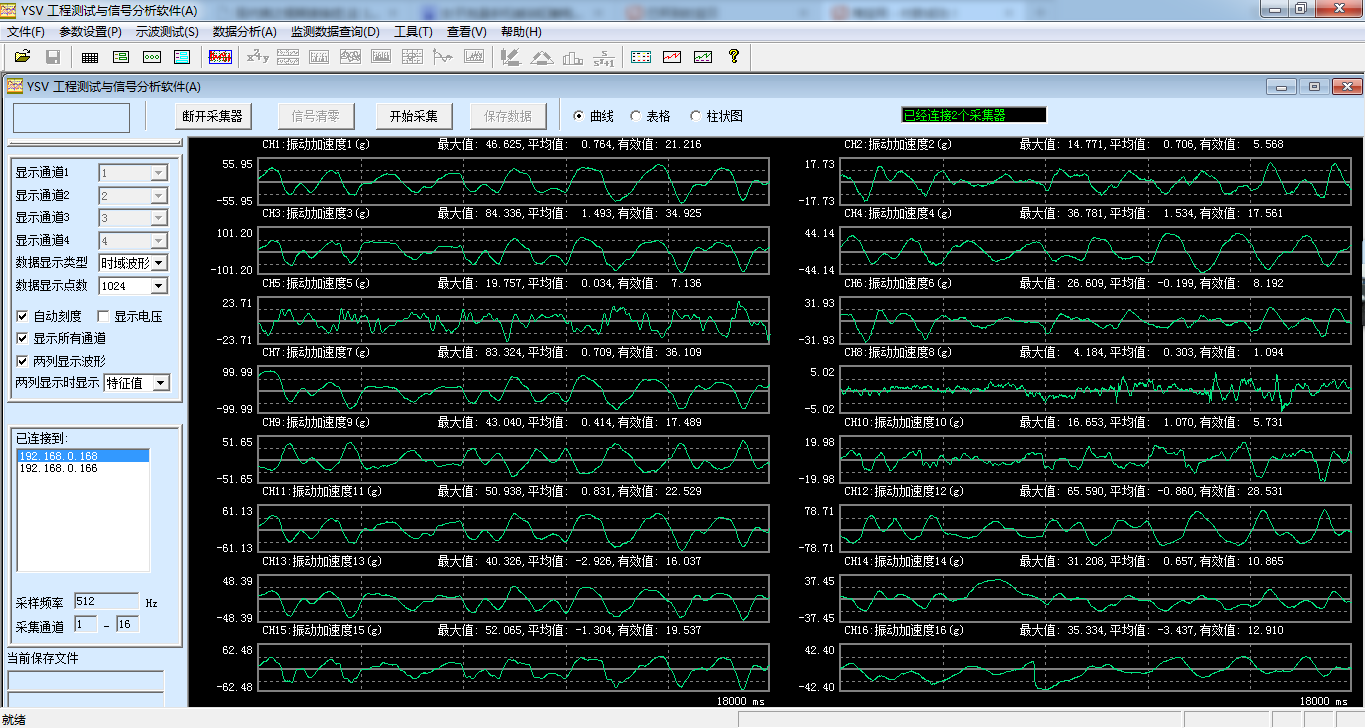Open the 数据分析(A) menu

point(245,32)
